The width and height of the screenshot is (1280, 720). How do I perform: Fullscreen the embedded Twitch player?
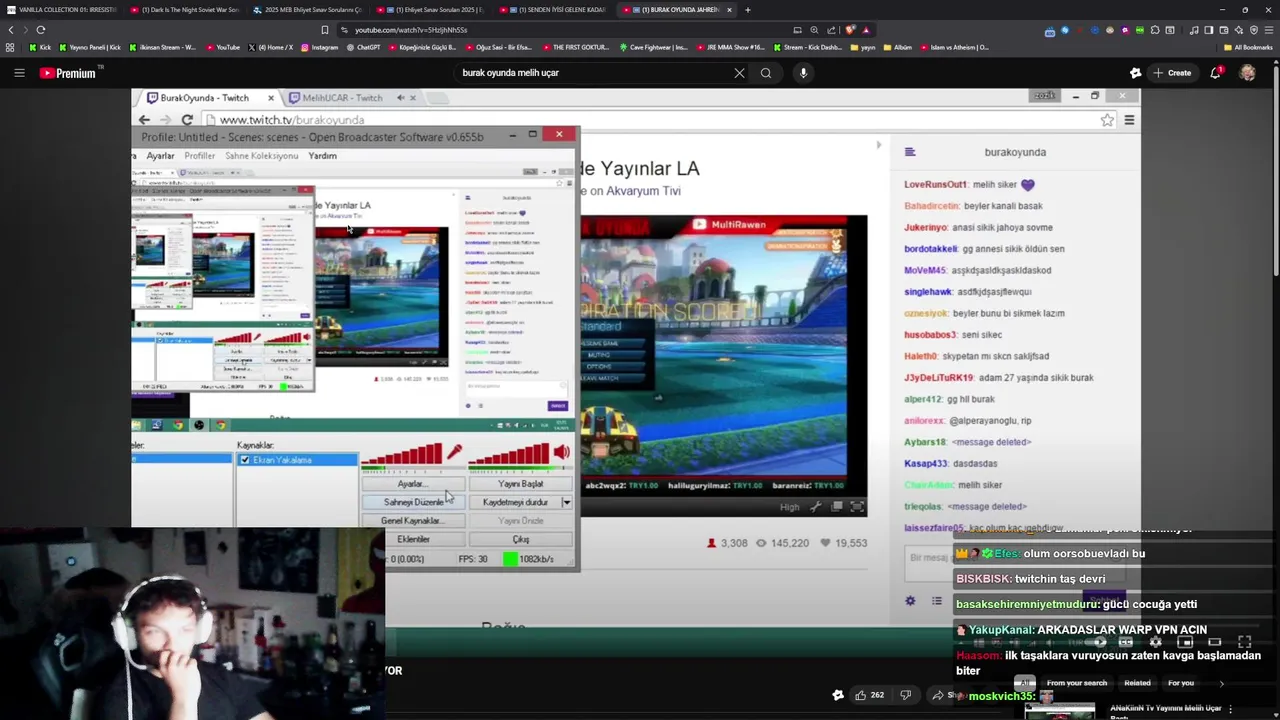click(x=857, y=507)
